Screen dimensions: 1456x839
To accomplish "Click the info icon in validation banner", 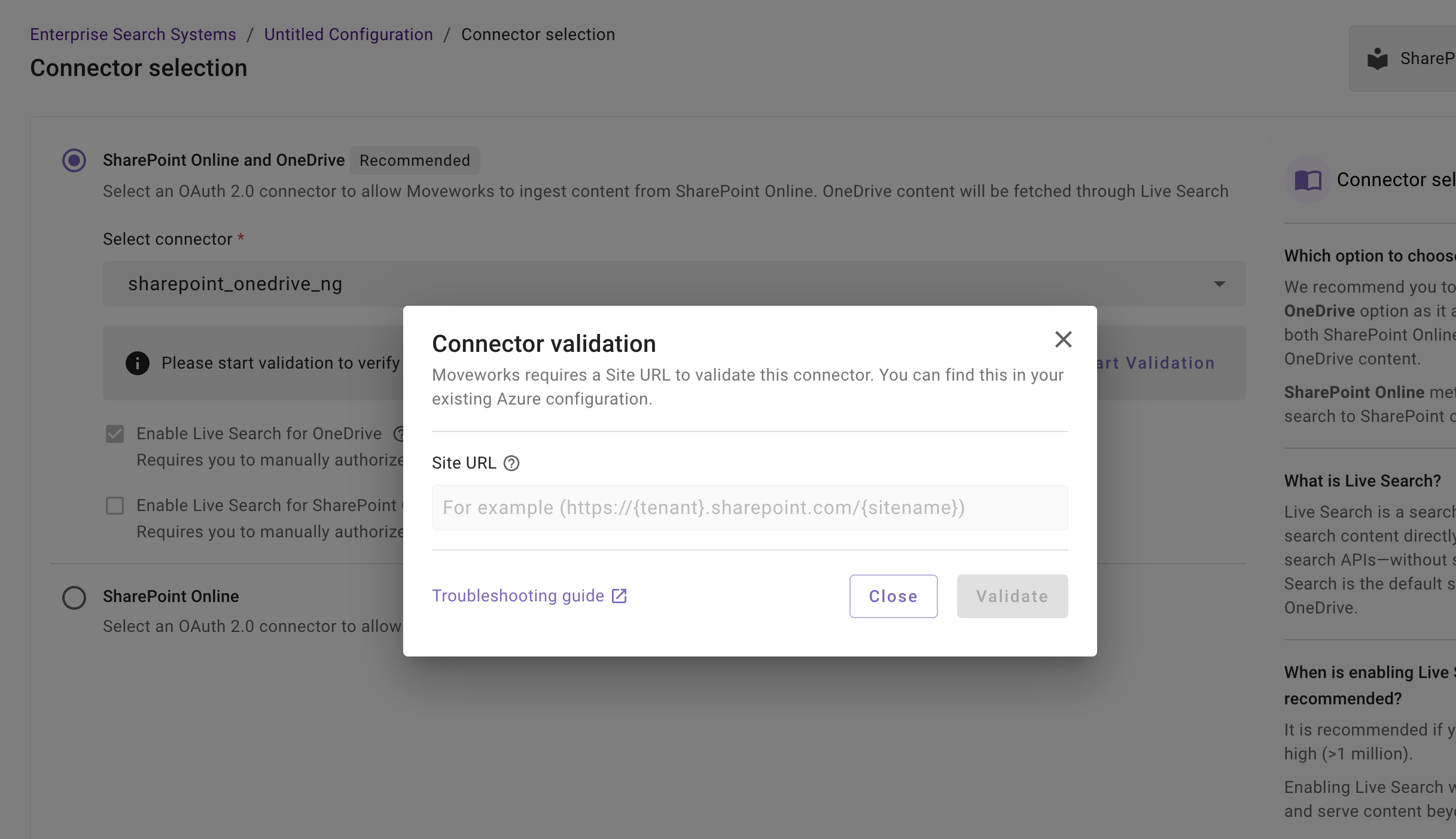I will pos(138,363).
